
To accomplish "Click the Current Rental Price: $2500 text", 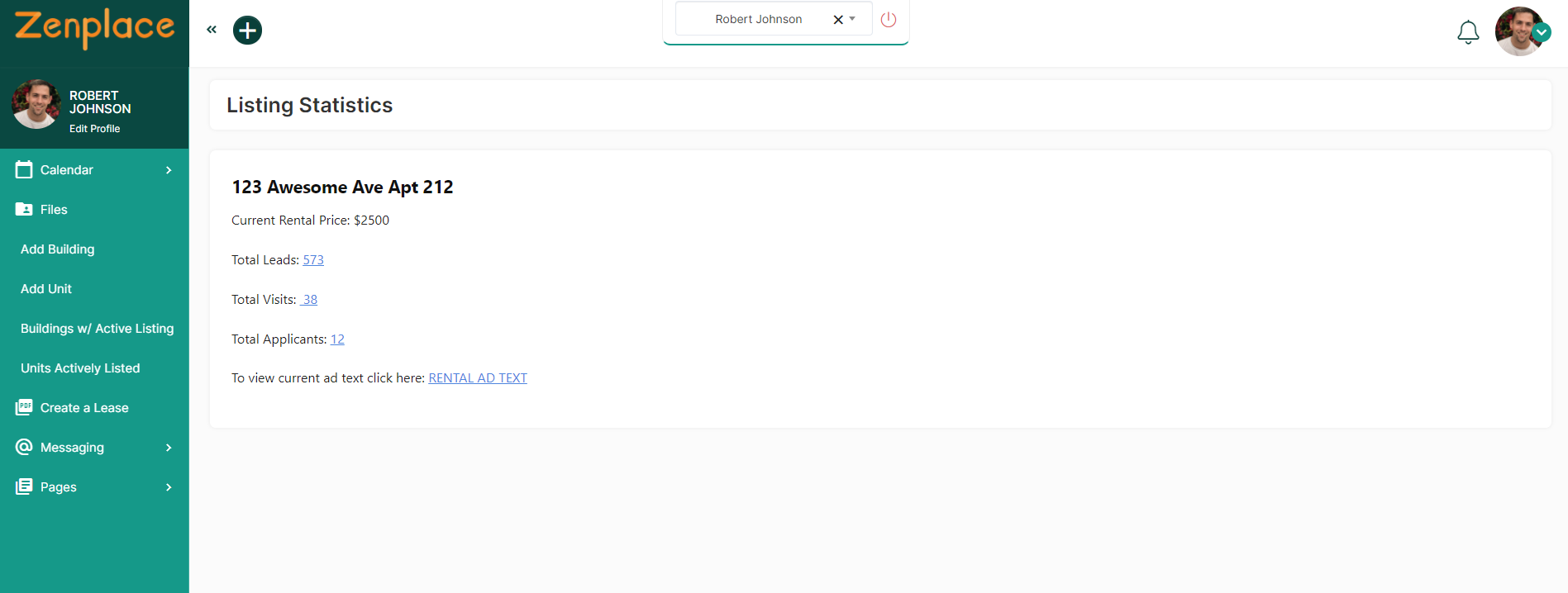I will click(x=310, y=220).
